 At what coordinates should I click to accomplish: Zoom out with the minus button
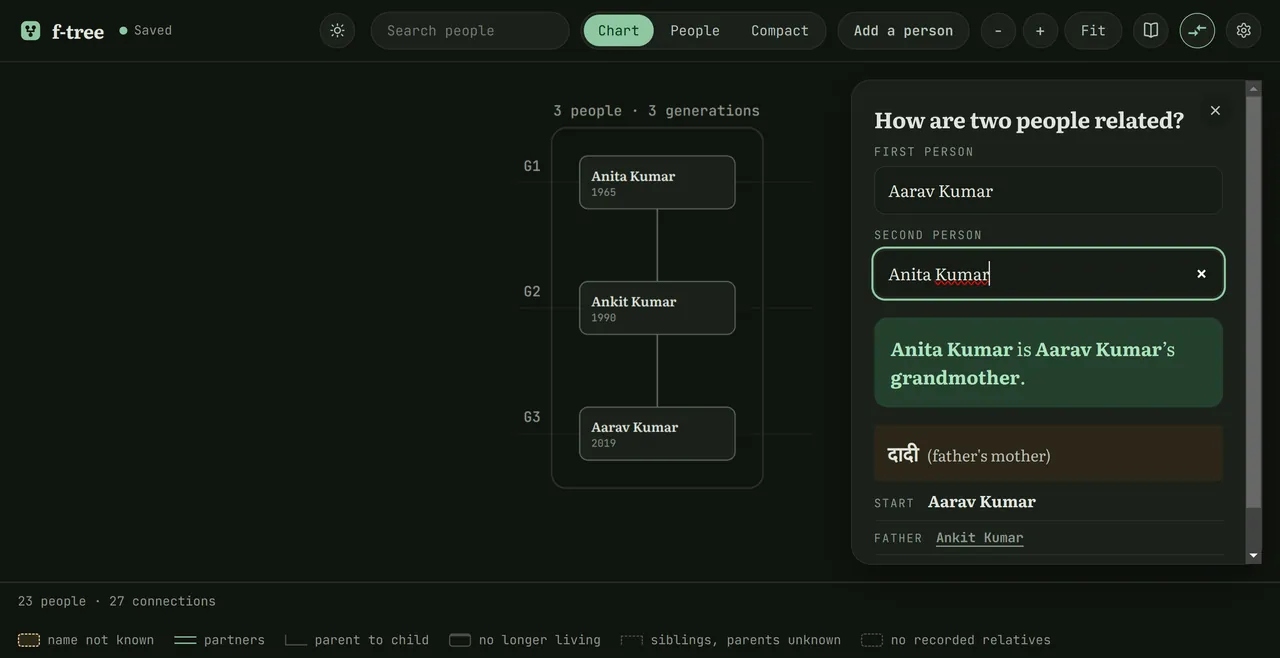pyautogui.click(x=998, y=30)
